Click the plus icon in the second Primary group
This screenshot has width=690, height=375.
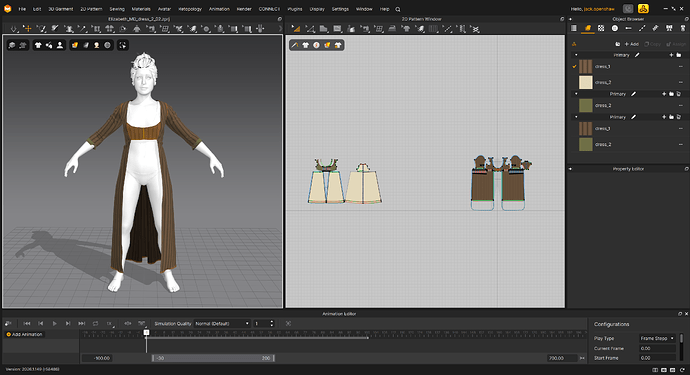tap(664, 94)
